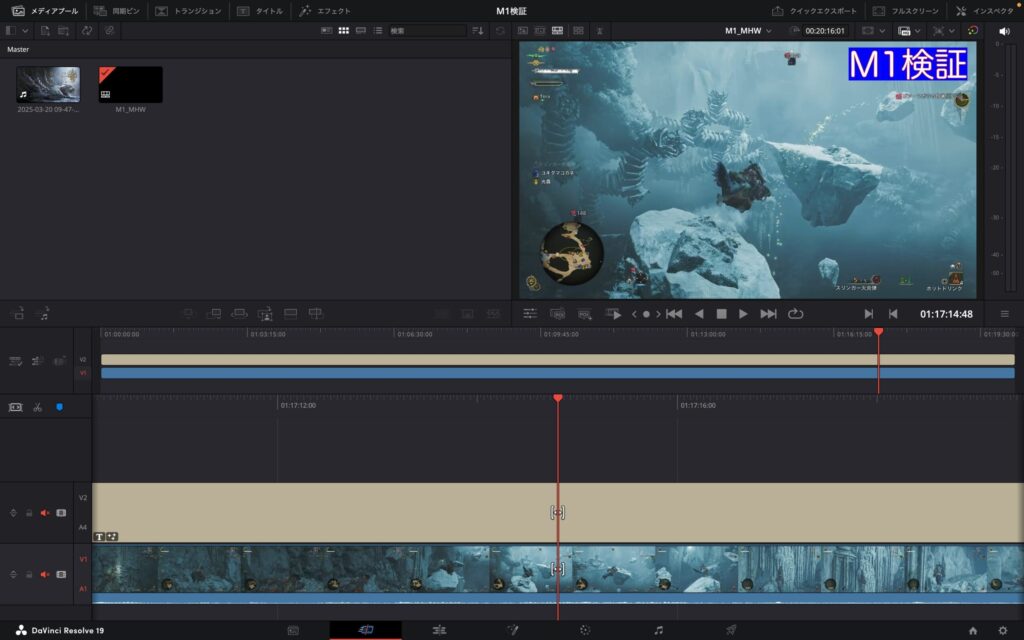The image size is (1024, 640).
Task: Switch media pool to thumbnail view
Action: pos(344,31)
